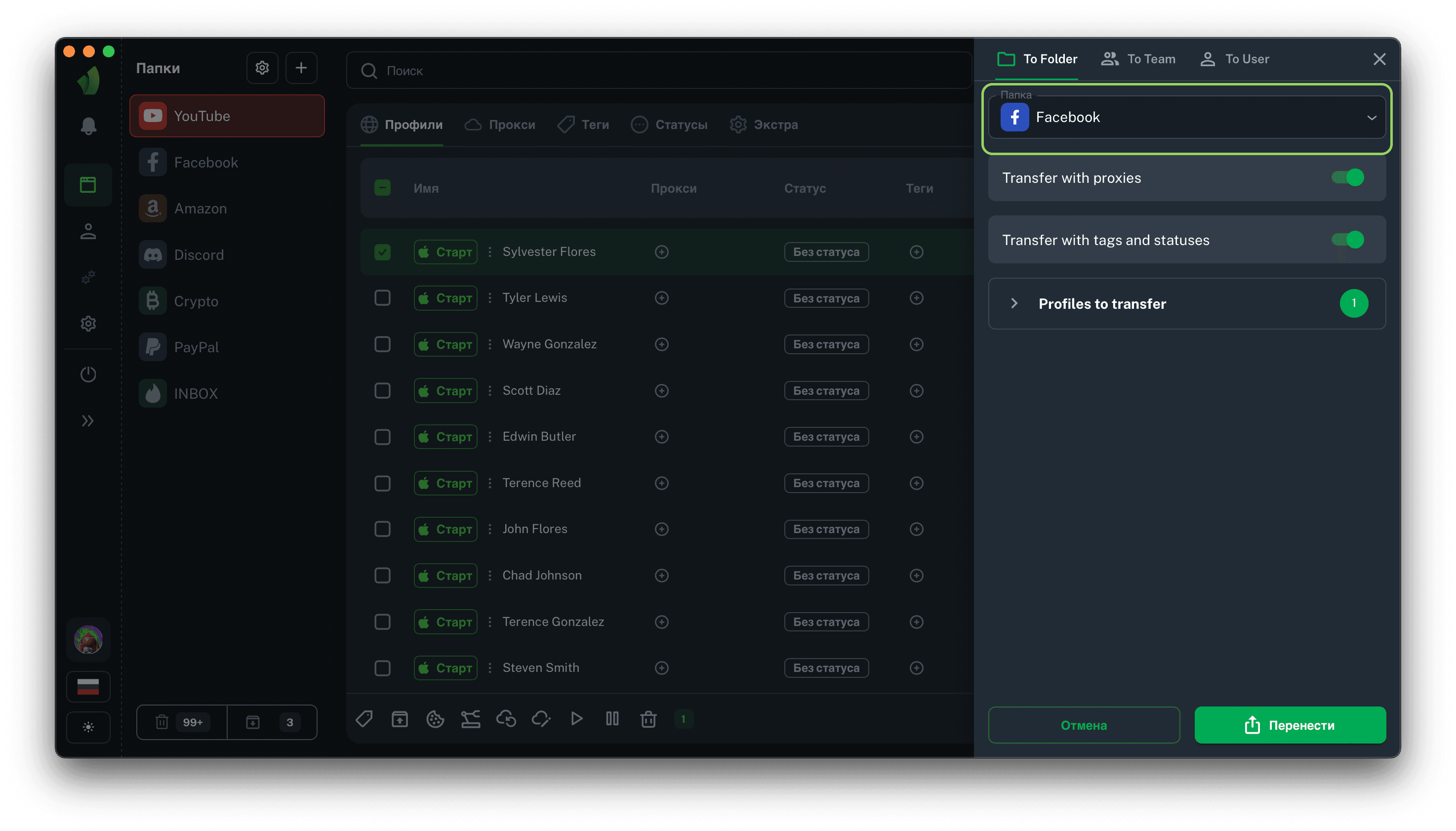Click the play icon in bottom toolbar
This screenshot has width=1456, height=831.
pyautogui.click(x=576, y=718)
